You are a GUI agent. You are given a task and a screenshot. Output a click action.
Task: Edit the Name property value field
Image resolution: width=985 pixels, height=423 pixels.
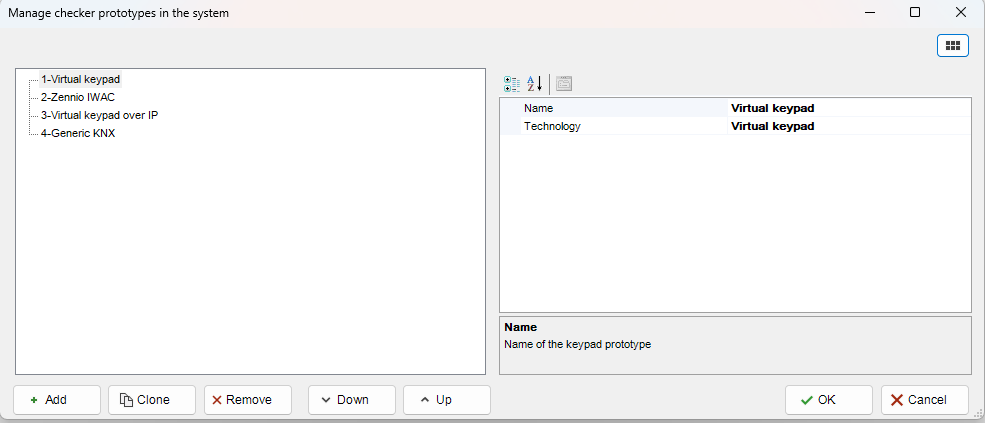[x=848, y=108]
